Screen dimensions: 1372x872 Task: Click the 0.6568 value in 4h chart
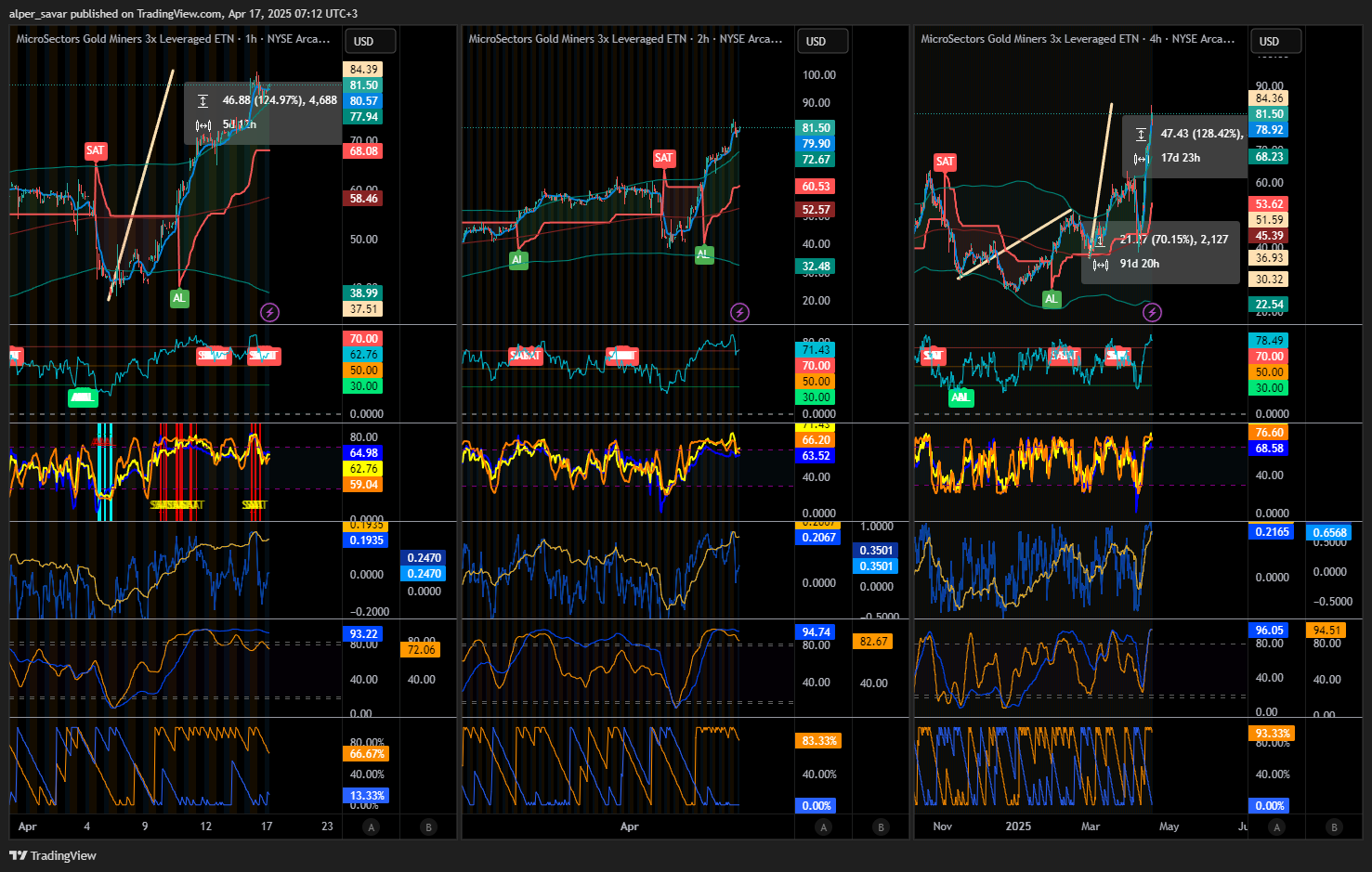pyautogui.click(x=1329, y=533)
